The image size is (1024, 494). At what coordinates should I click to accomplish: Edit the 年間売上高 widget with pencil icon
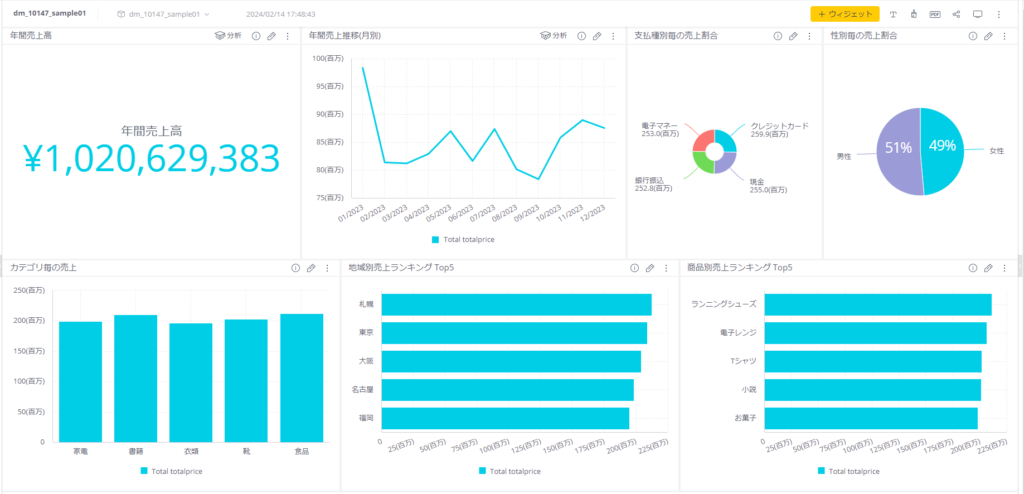pos(271,36)
